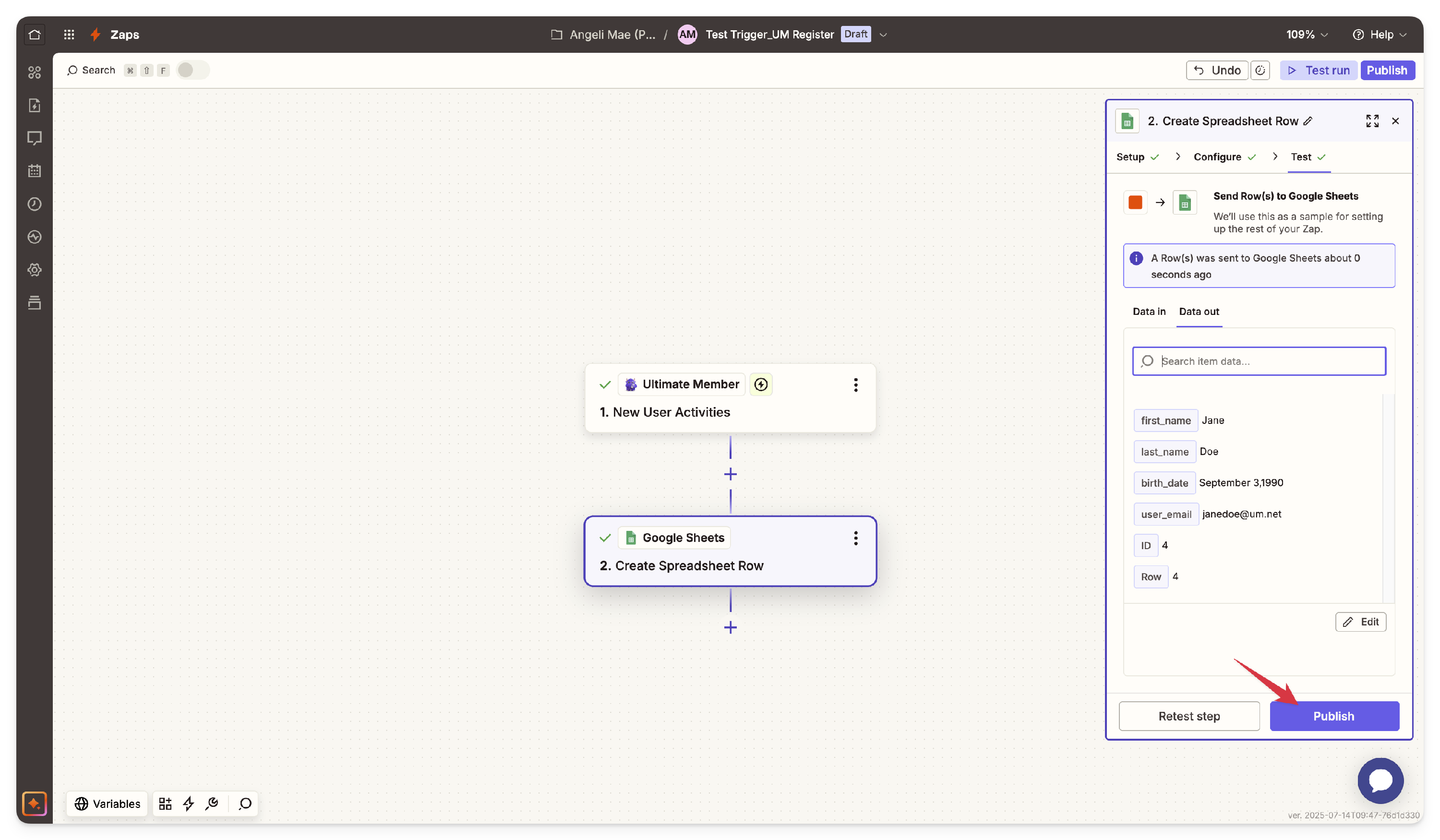Select the Test tab

[x=1308, y=156]
